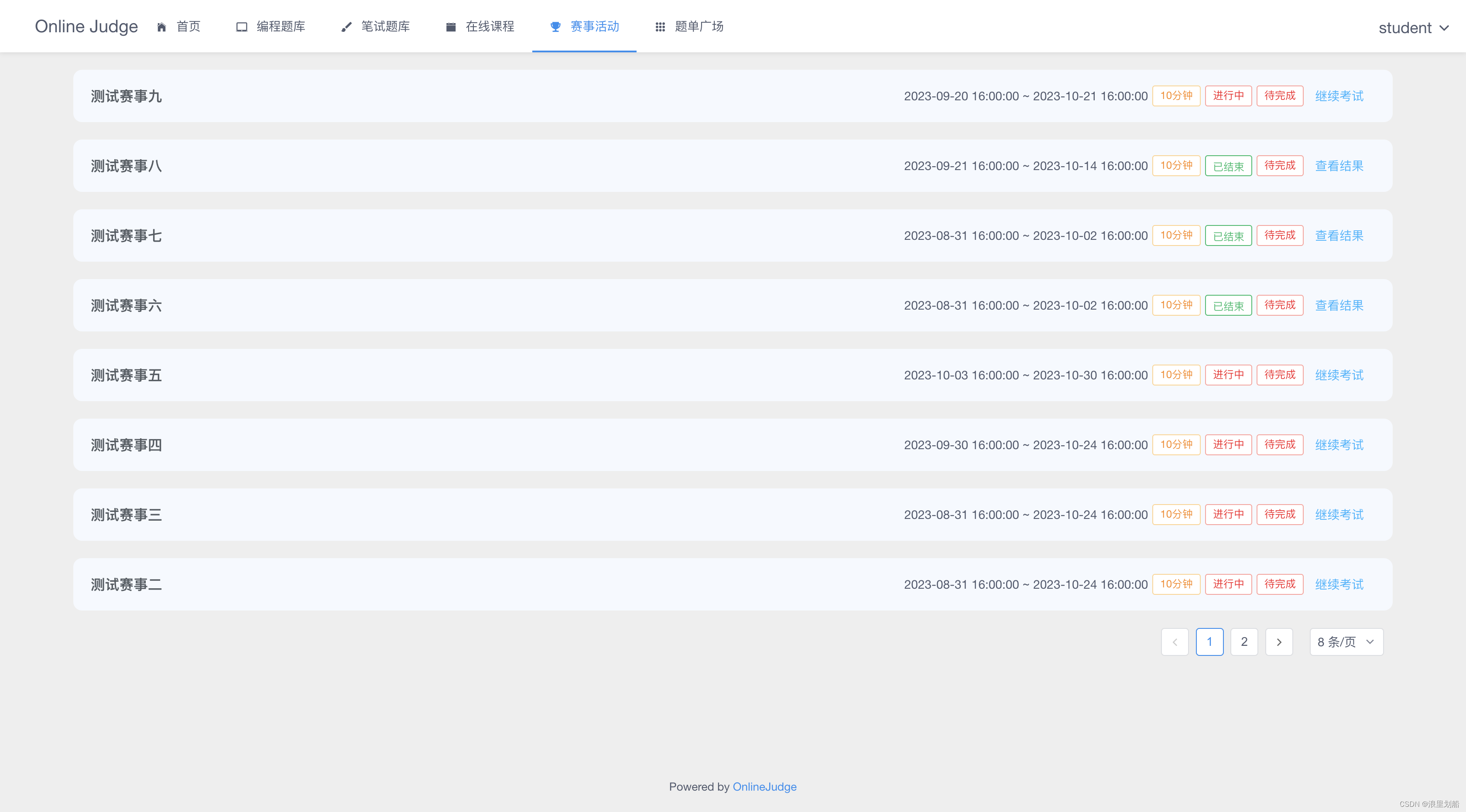This screenshot has height=812, width=1466.
Task: Open 查看结果 for 测试赛事八
Action: (1339, 165)
